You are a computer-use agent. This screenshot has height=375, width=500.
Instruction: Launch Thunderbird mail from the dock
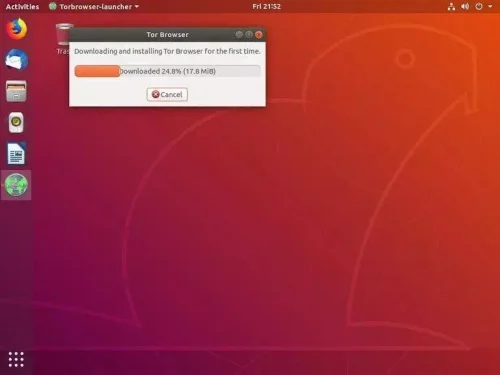click(16, 60)
